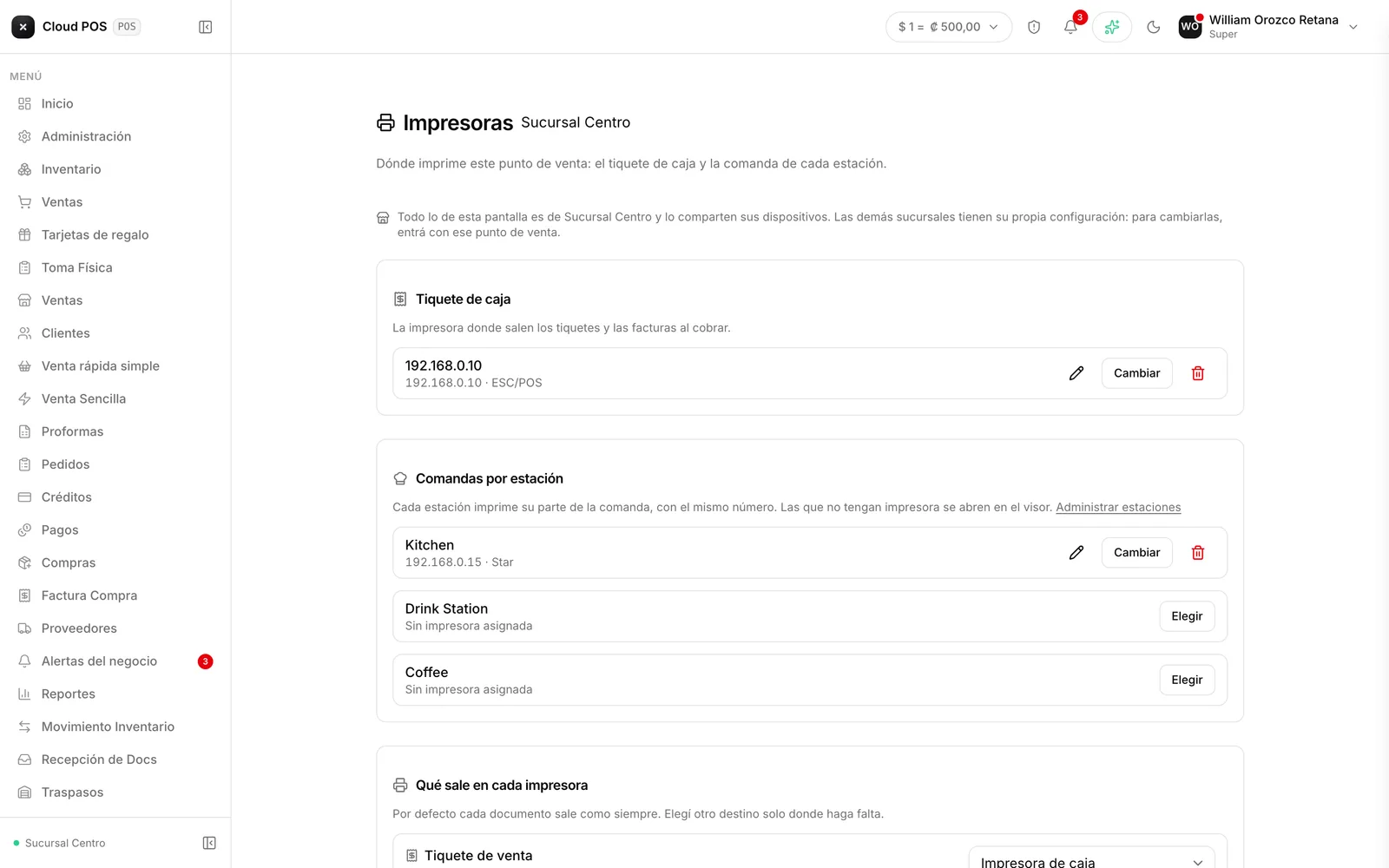Remove the Kitchen station printer
Viewport: 1389px width, 868px height.
pos(1198,553)
